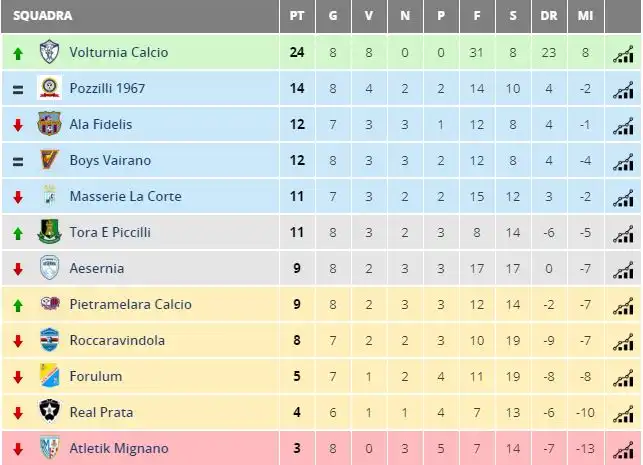Click the Tora E Piccilli team emblem
Viewport: 643px width, 465px height.
50,232
